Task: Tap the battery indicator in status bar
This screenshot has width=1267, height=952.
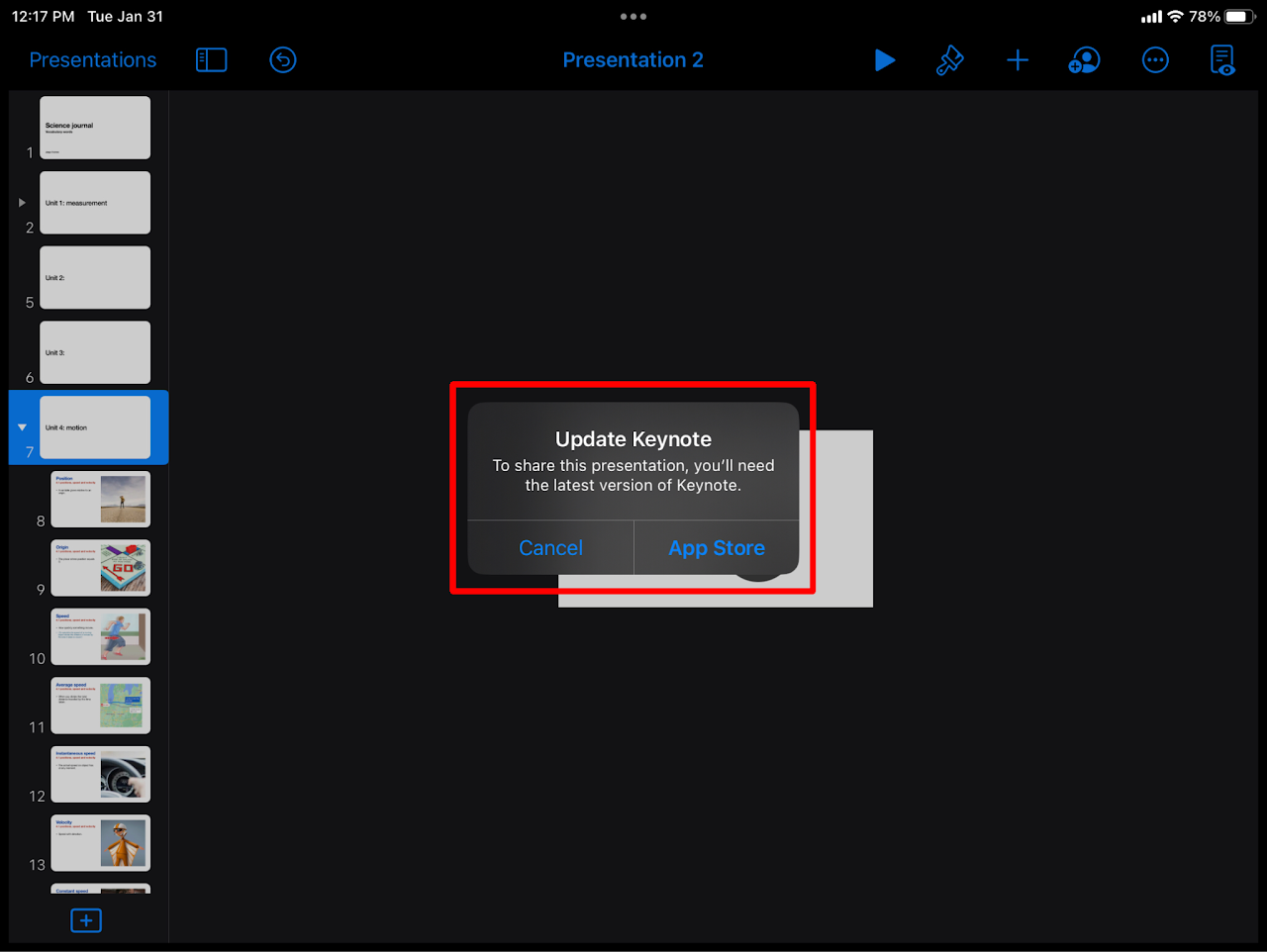Action: point(1240,17)
